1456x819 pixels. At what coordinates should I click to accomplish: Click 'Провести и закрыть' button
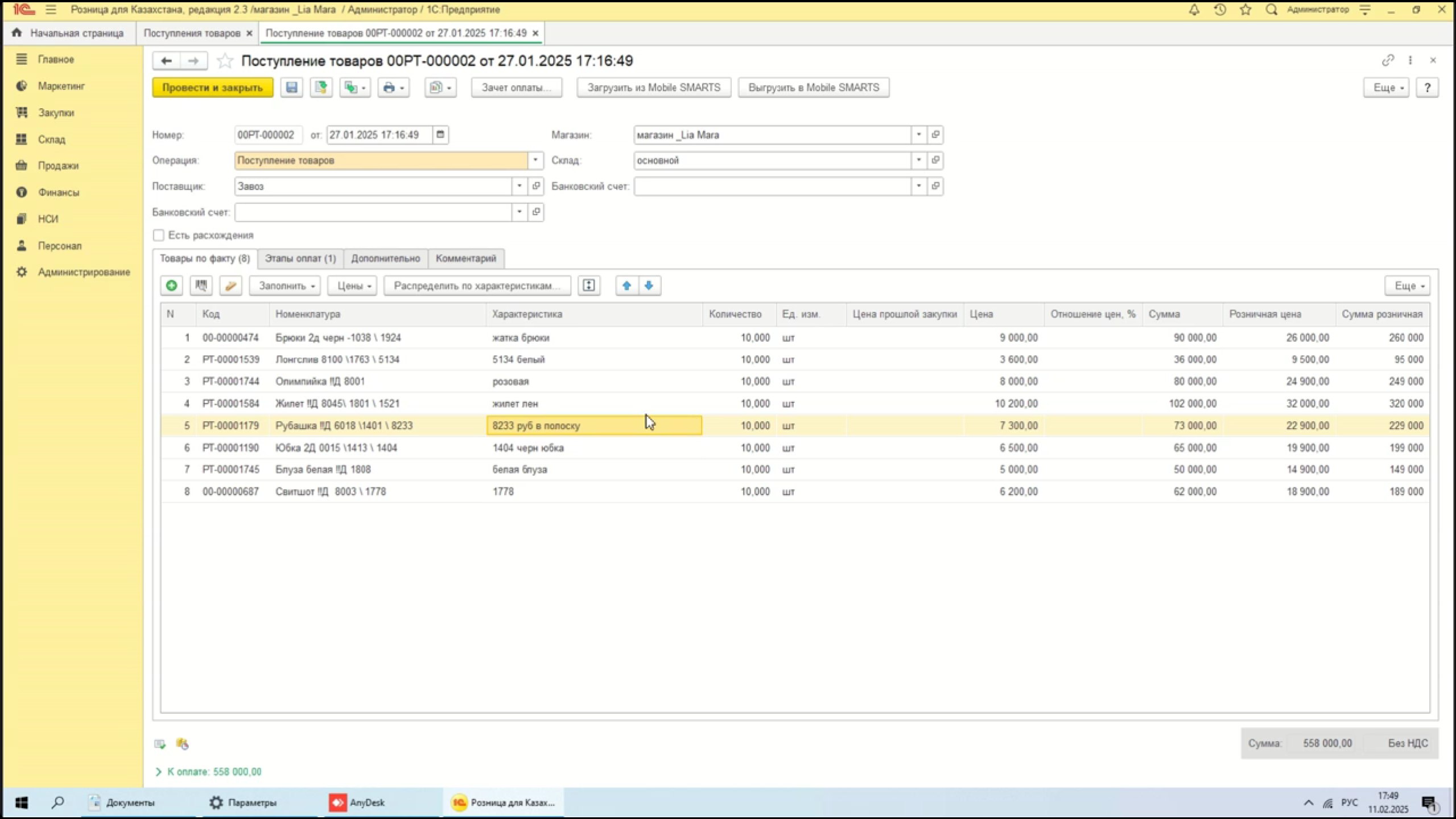(x=212, y=88)
